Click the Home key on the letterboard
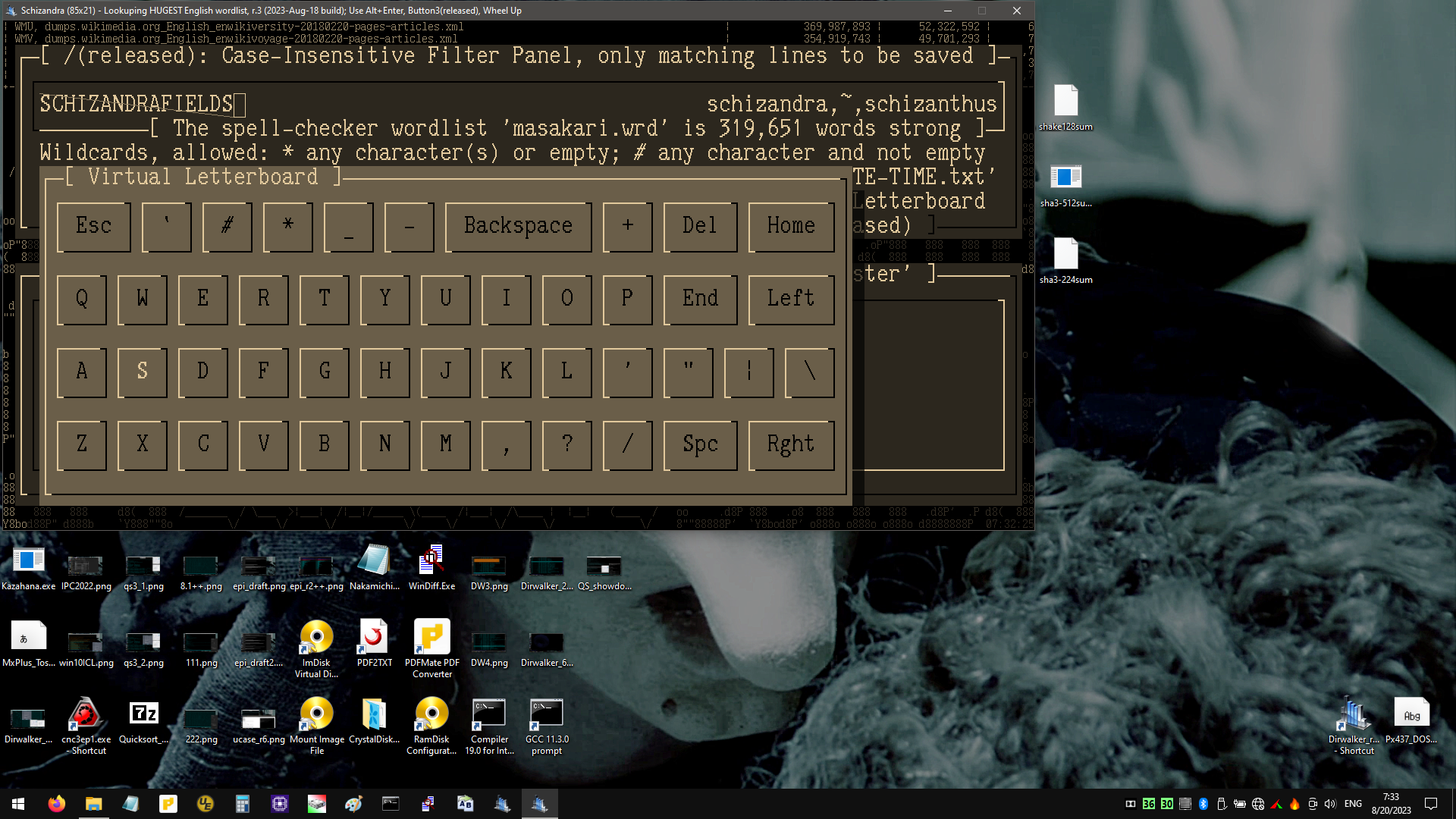The width and height of the screenshot is (1456, 819). tap(791, 226)
